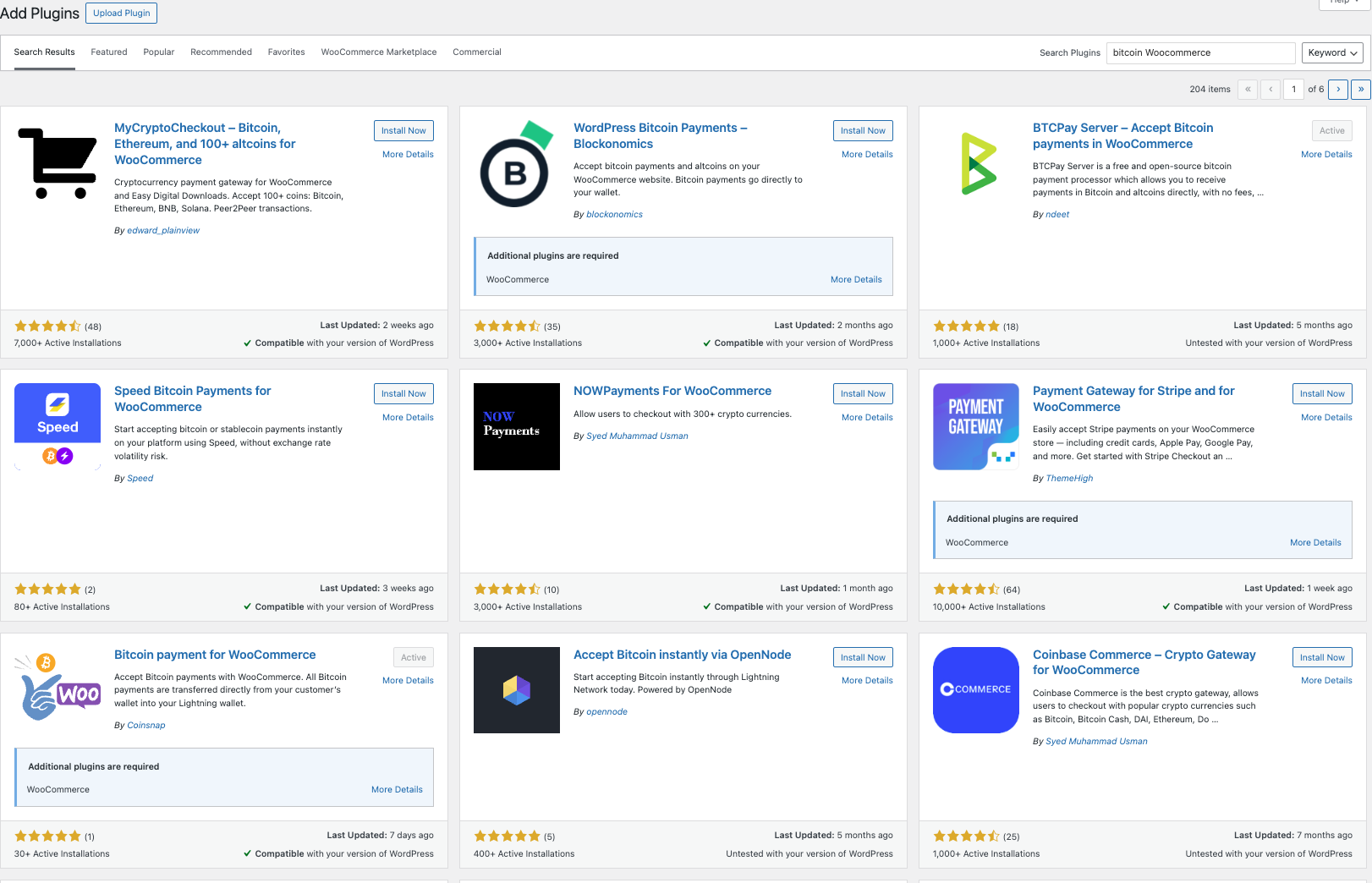1372x883 pixels.
Task: Open author Coinsnap link
Action: (x=146, y=726)
